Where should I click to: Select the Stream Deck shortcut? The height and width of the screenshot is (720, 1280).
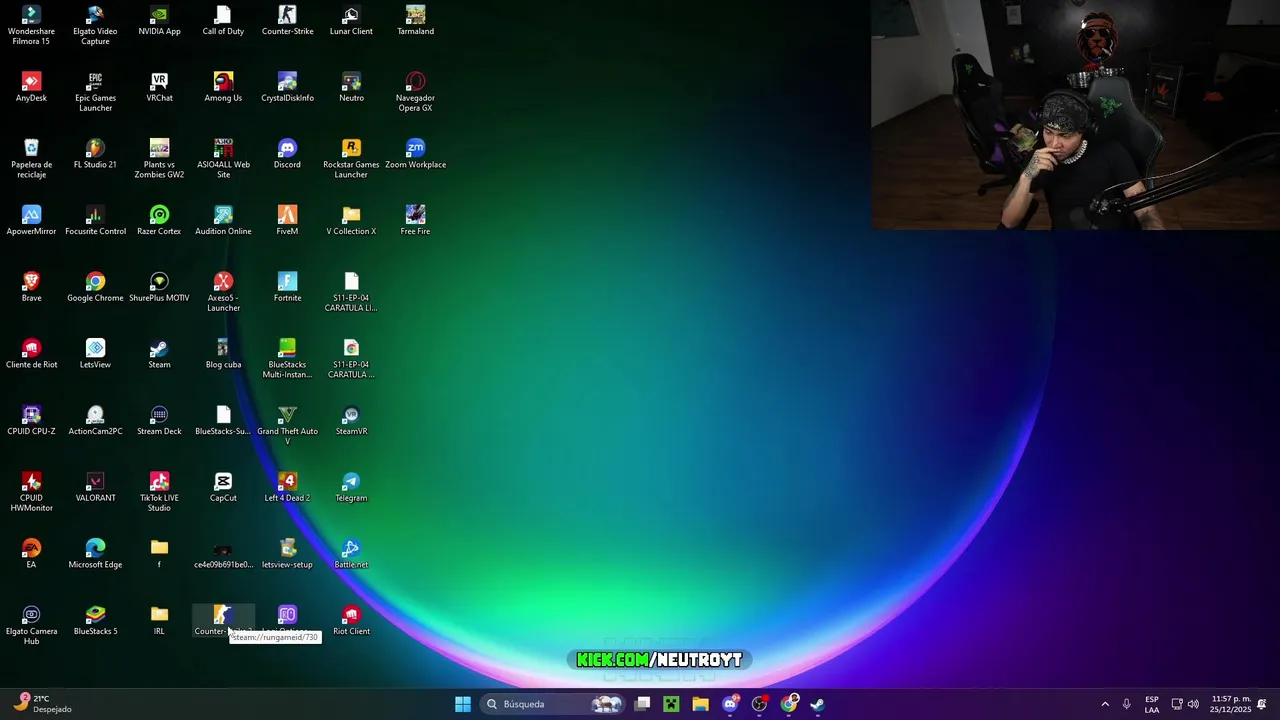159,421
